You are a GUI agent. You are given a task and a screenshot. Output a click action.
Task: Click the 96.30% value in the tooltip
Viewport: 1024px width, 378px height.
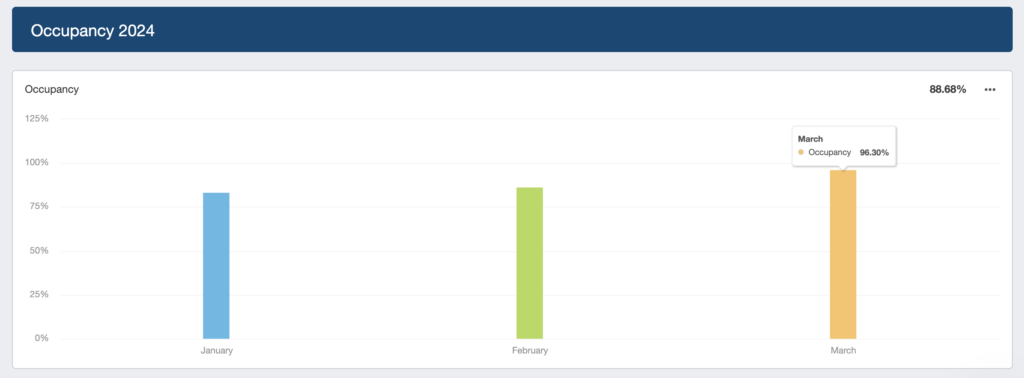pyautogui.click(x=874, y=152)
